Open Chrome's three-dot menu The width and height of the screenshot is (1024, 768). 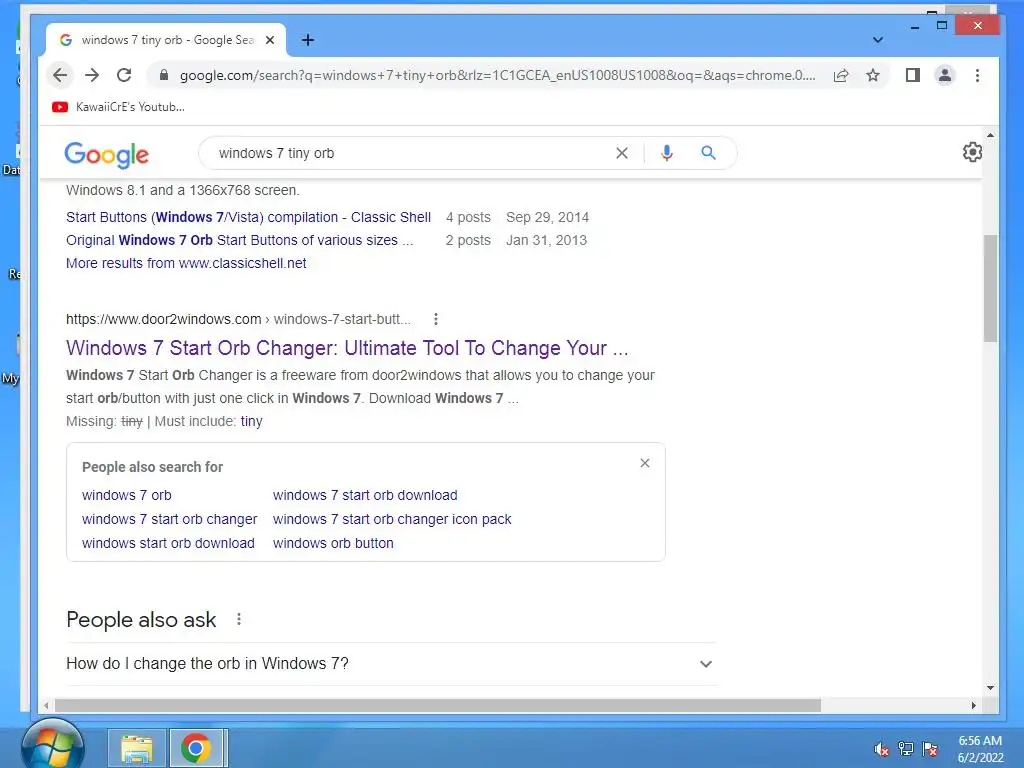pos(977,75)
